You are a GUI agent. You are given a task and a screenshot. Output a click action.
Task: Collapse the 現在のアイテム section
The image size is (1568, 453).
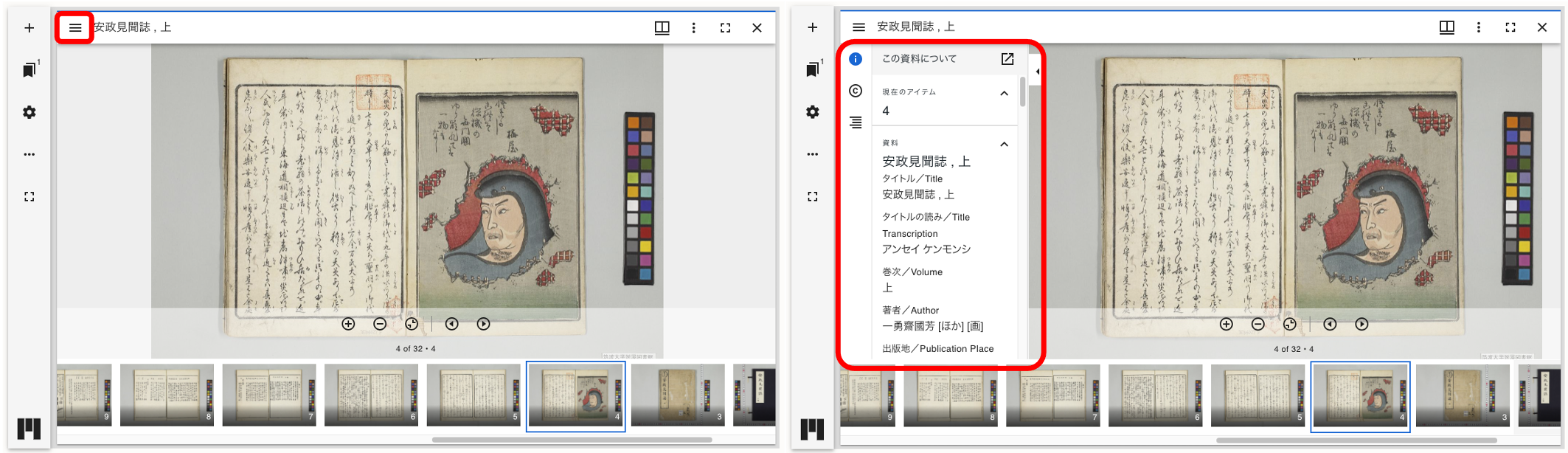click(x=1004, y=94)
